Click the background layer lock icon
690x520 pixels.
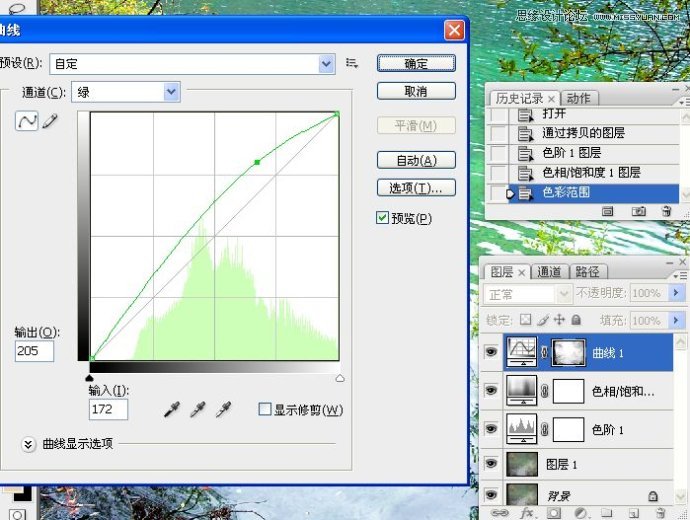coord(653,496)
